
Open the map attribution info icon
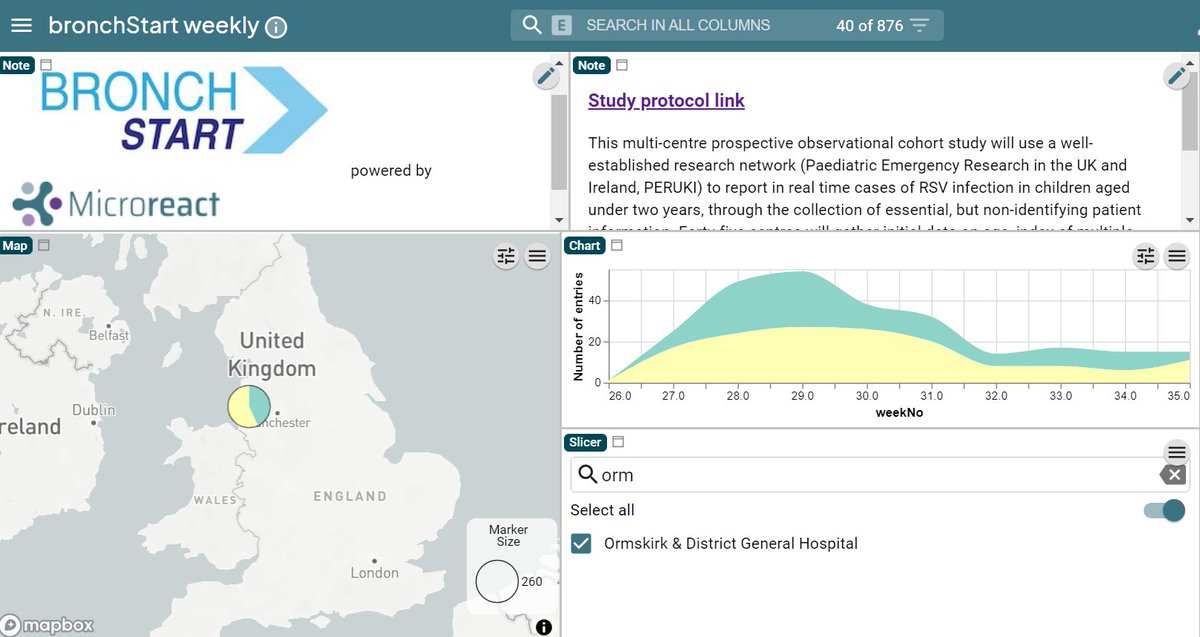(x=544, y=627)
